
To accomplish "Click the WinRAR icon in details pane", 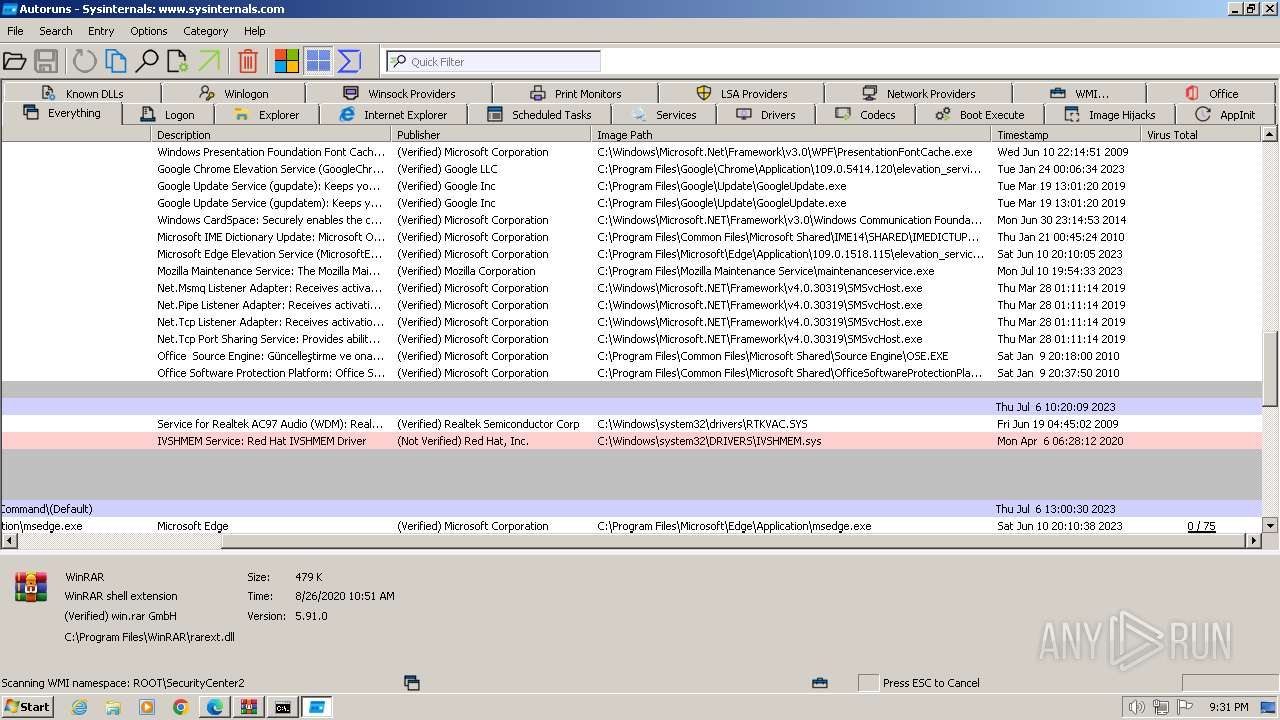I will point(31,587).
